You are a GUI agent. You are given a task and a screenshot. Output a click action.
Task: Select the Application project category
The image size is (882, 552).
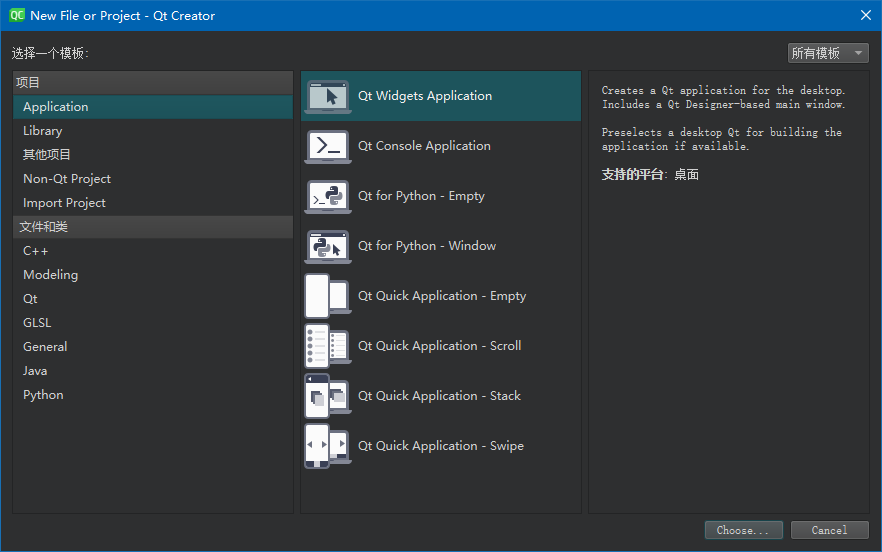coord(152,107)
